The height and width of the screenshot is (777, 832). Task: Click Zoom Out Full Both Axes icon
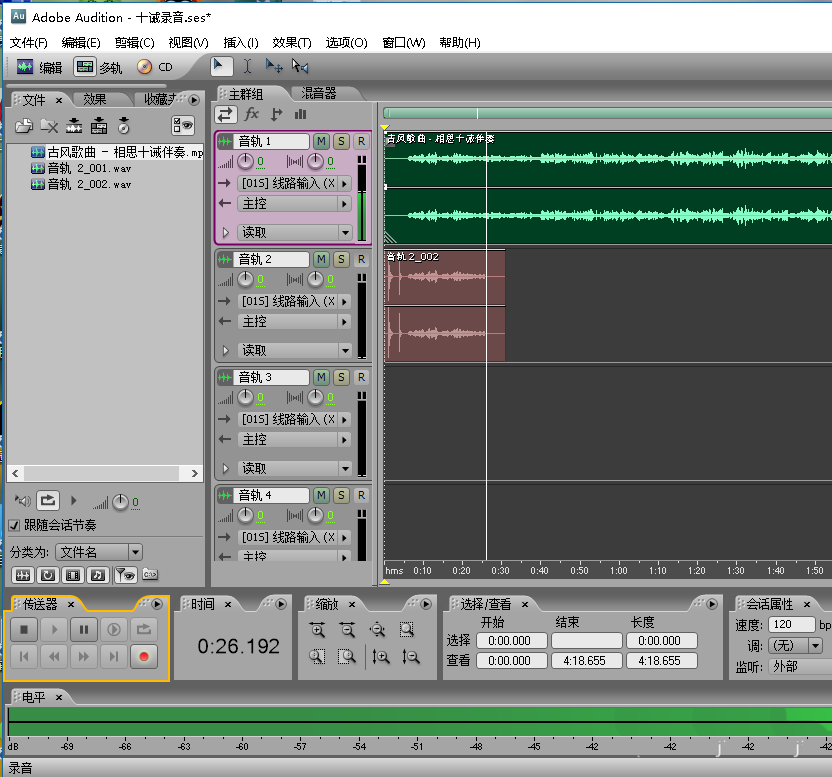point(377,630)
